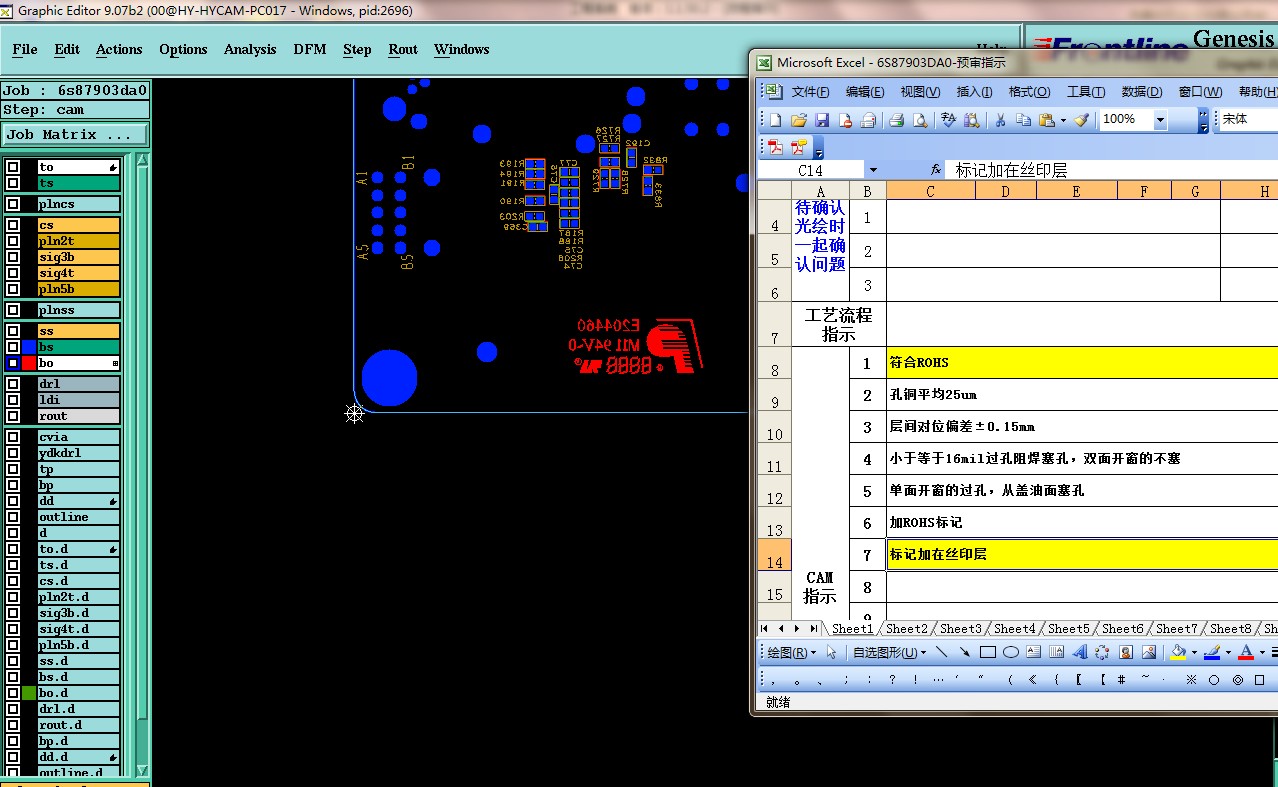Click the blue color swatch for layer 'bs'
The width and height of the screenshot is (1278, 787).
29,347
